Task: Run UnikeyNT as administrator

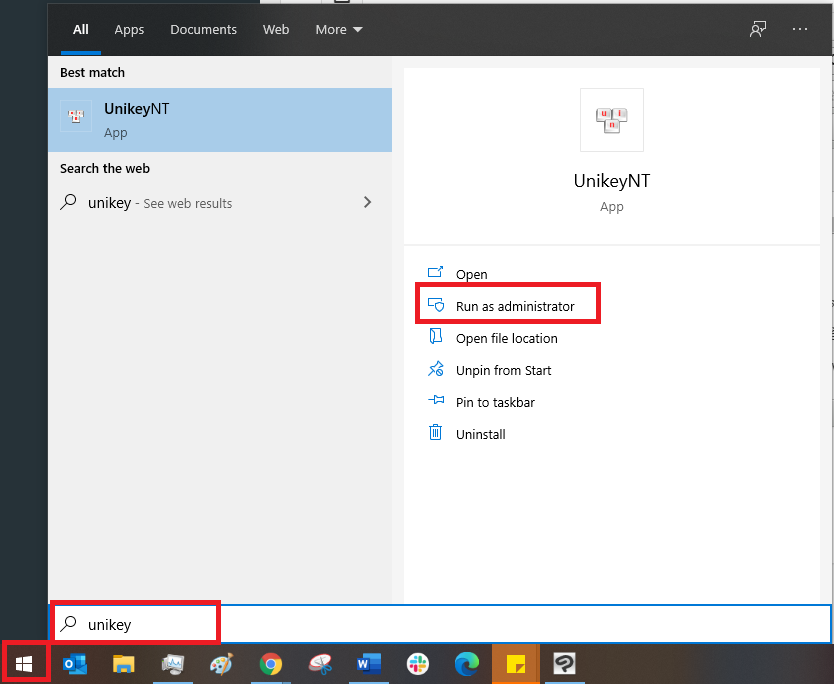Action: 515,306
